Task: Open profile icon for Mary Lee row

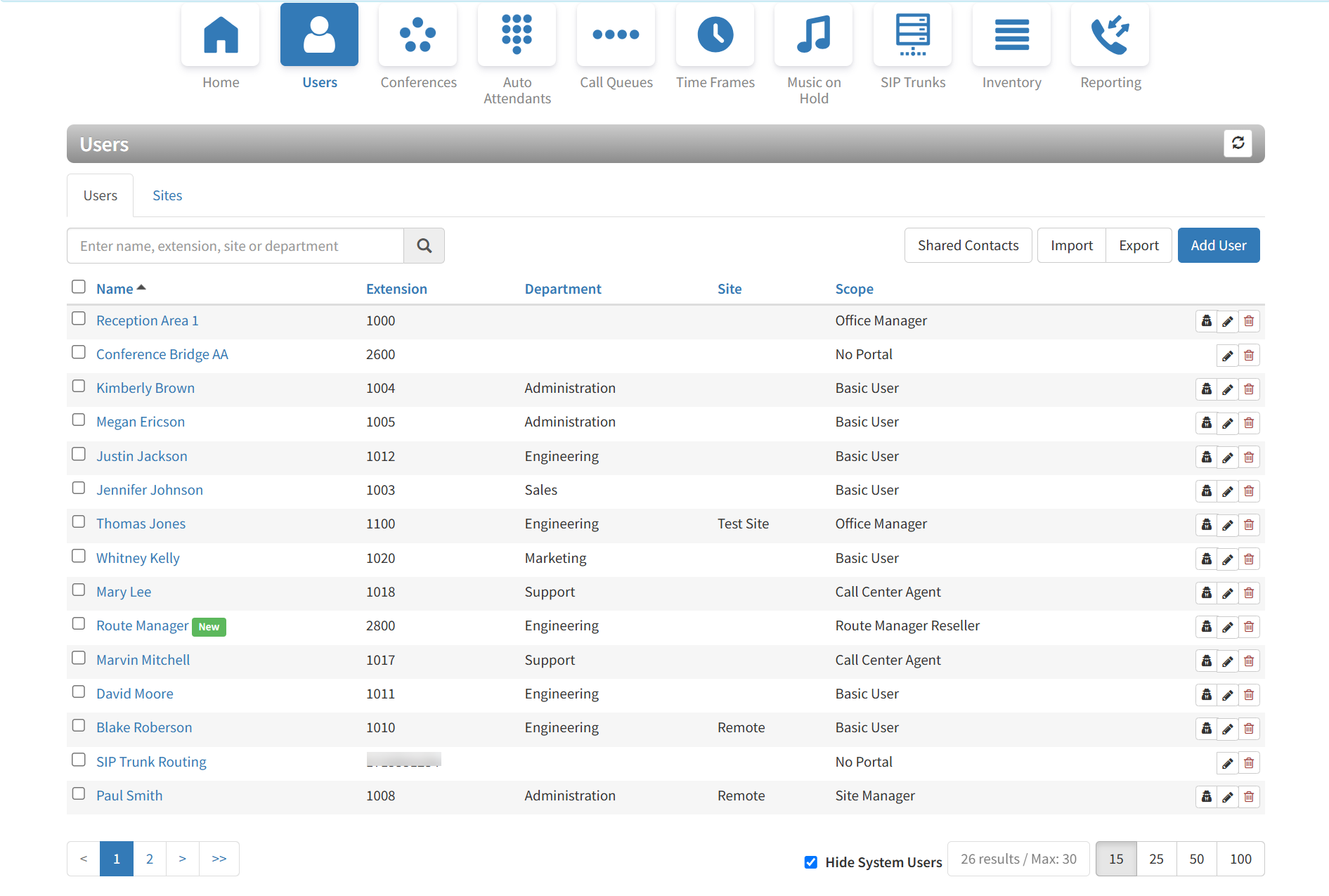Action: pos(1206,593)
